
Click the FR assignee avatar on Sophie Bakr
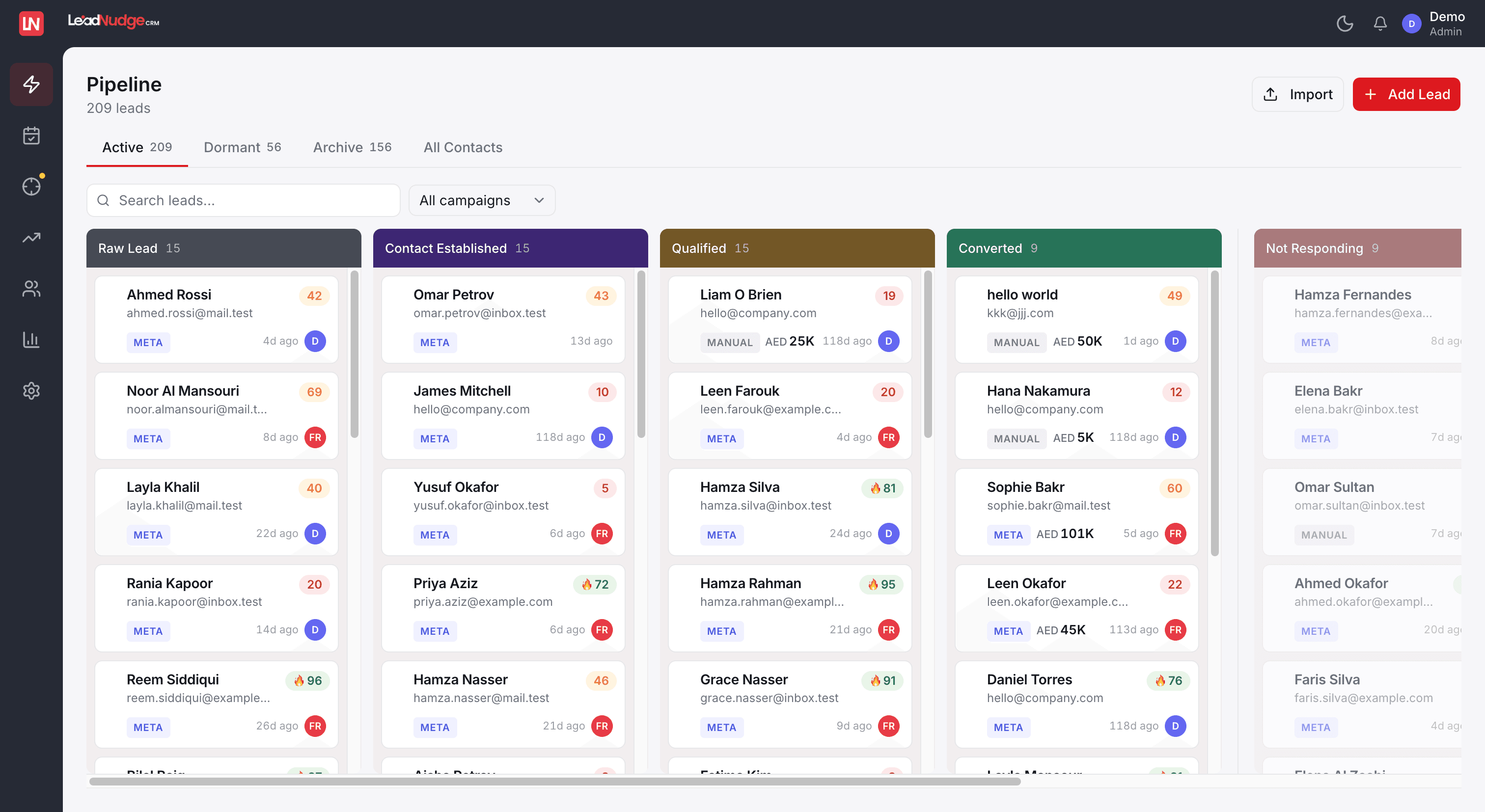tap(1175, 534)
